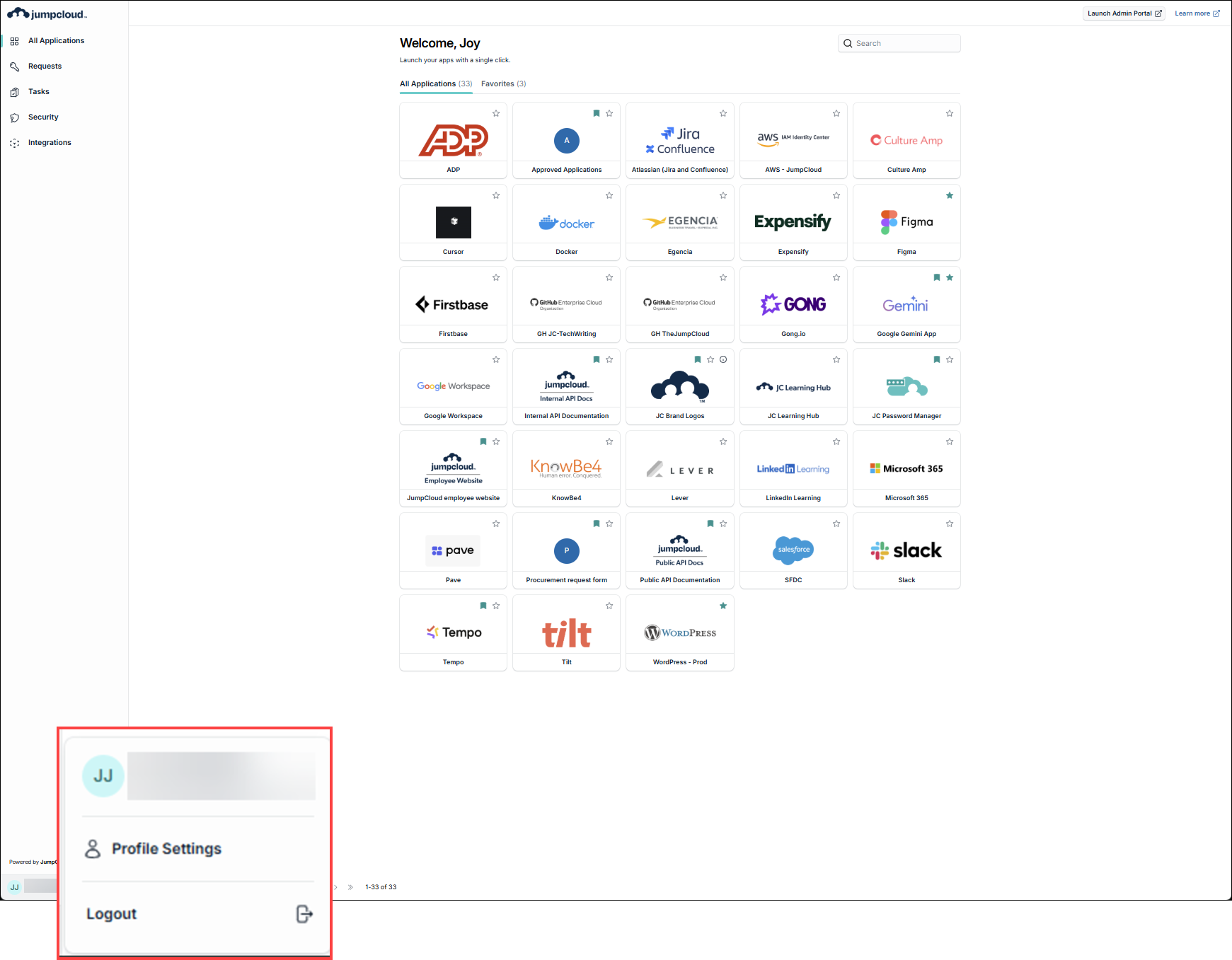Click Logout in the user menu
This screenshot has height=960, width=1232.
[x=198, y=914]
